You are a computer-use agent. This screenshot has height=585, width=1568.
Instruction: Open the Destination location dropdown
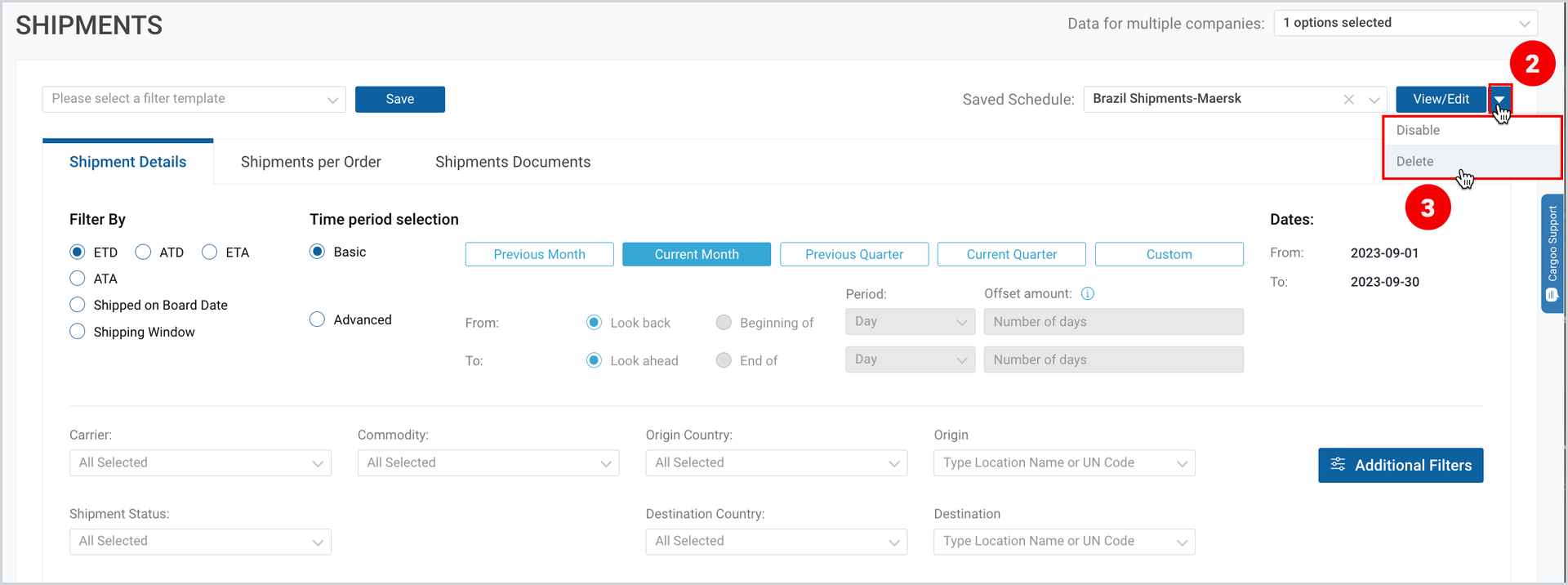(1065, 542)
